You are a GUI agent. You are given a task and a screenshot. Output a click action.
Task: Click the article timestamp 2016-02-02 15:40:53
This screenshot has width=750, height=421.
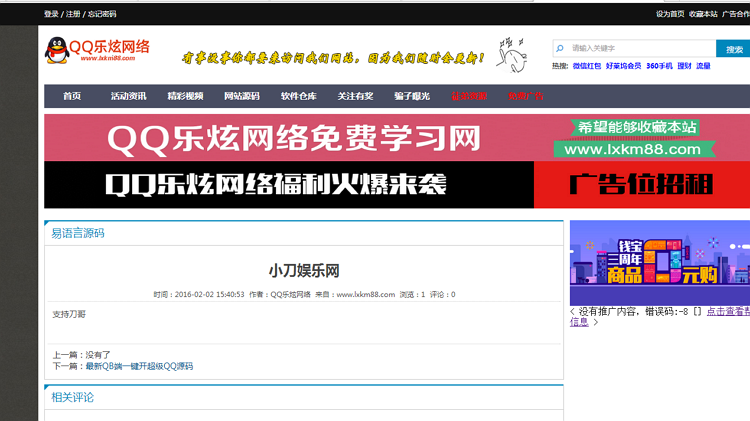point(210,295)
